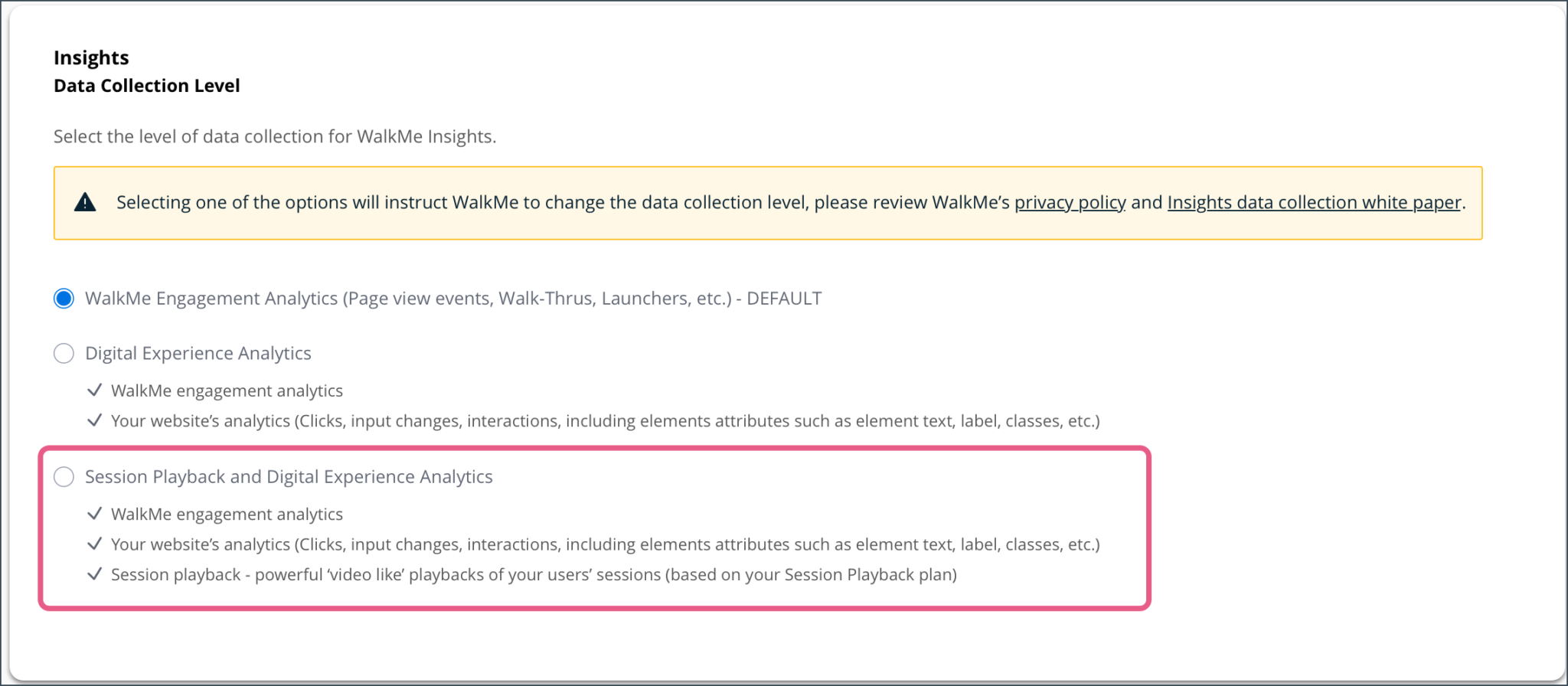This screenshot has height=686, width=1568.
Task: Click the Session playback video-like description text
Action: pos(534,574)
